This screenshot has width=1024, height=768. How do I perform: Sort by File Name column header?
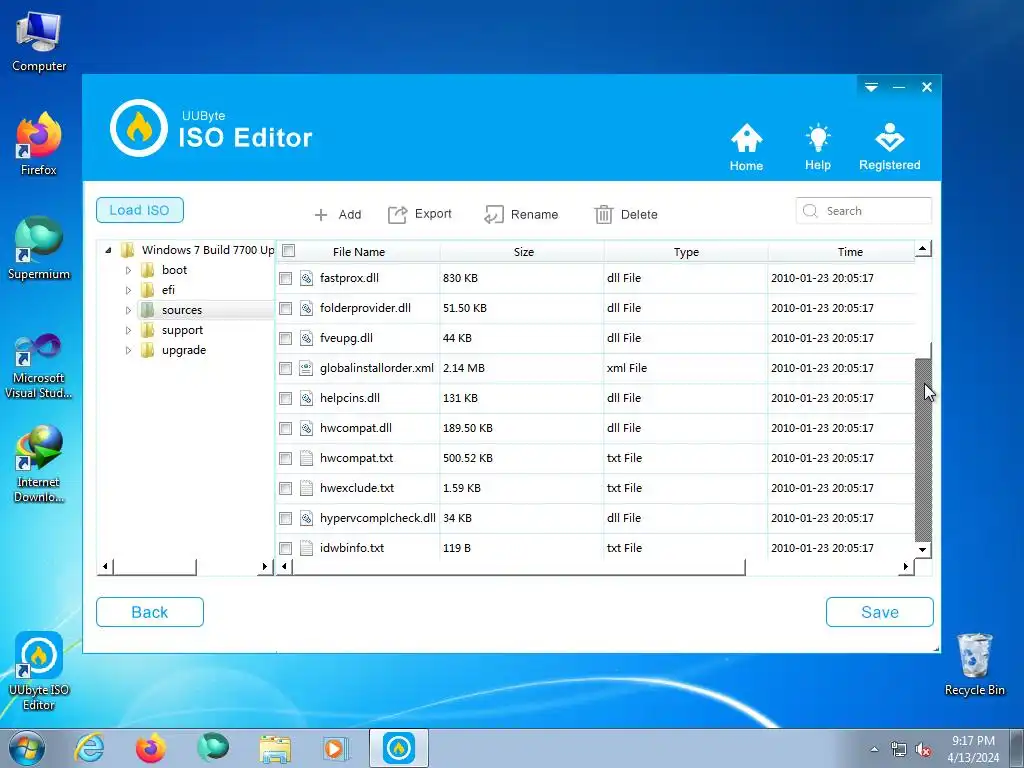(x=359, y=252)
